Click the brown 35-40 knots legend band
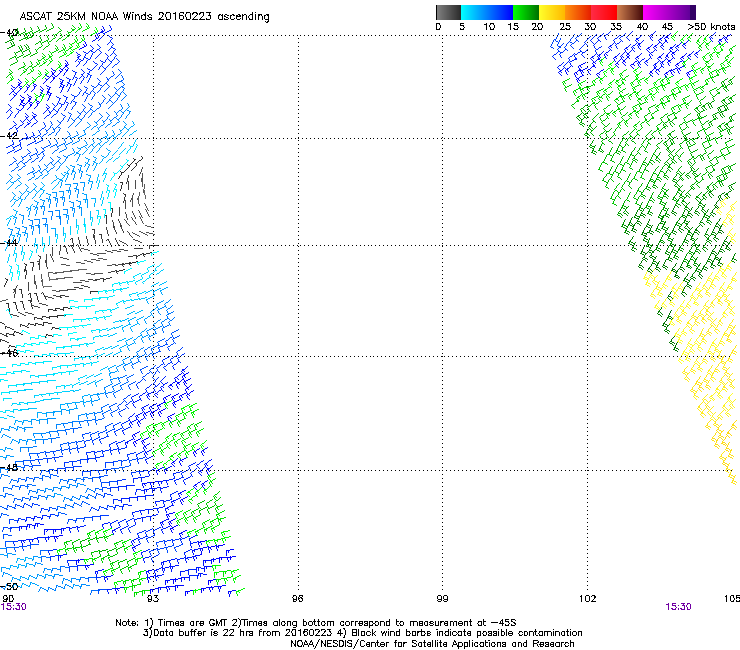This screenshot has width=740, height=650. click(630, 12)
